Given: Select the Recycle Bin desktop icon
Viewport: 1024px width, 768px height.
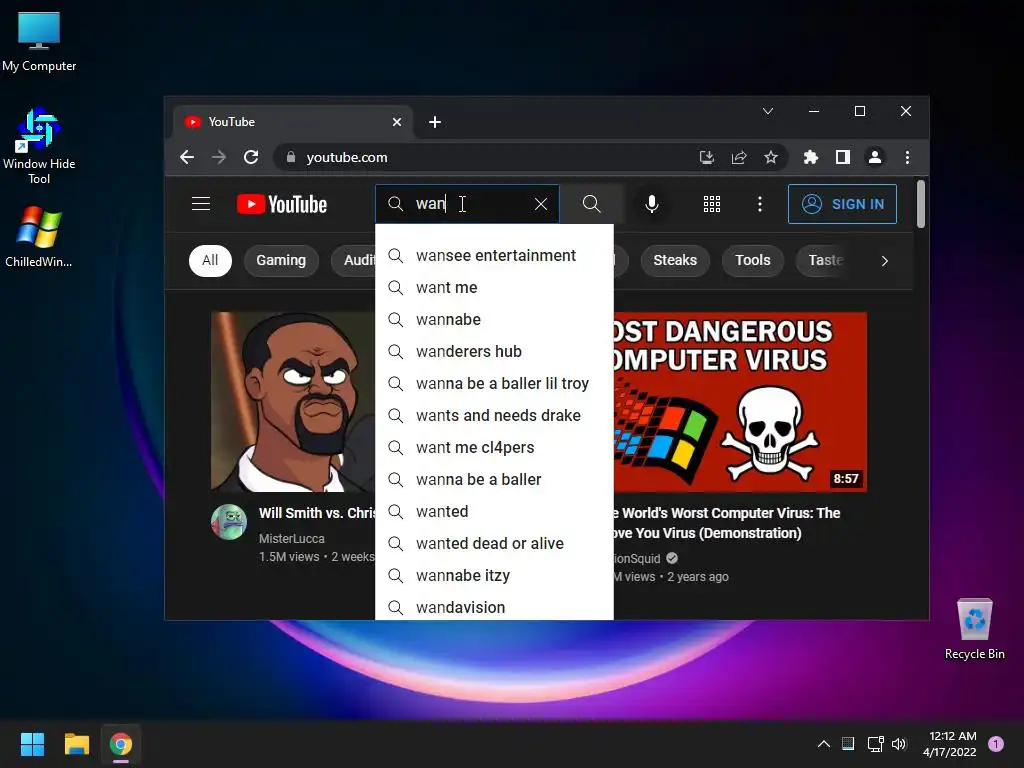Looking at the screenshot, I should (974, 630).
